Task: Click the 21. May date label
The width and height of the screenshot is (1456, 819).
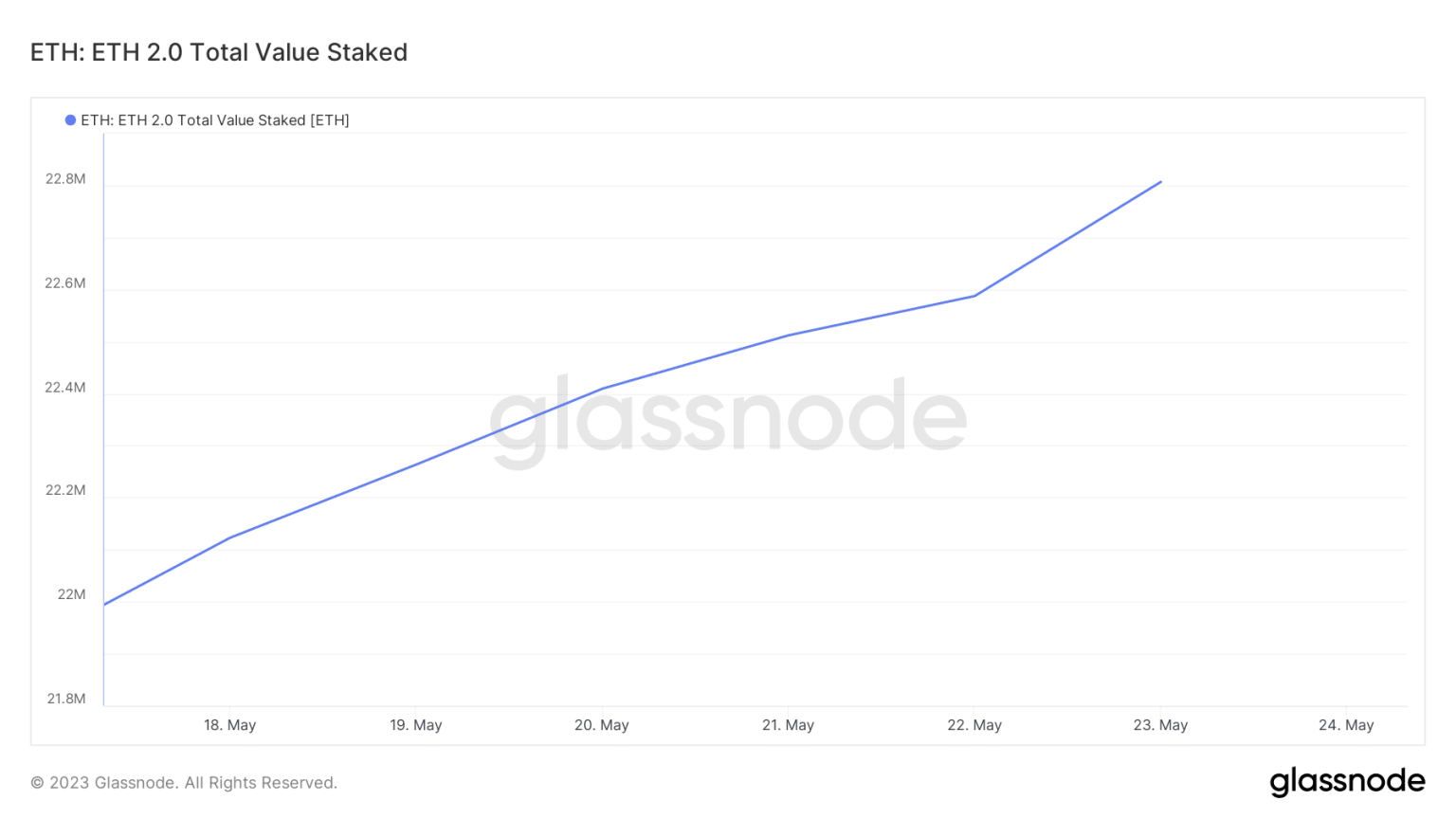Action: coord(788,725)
